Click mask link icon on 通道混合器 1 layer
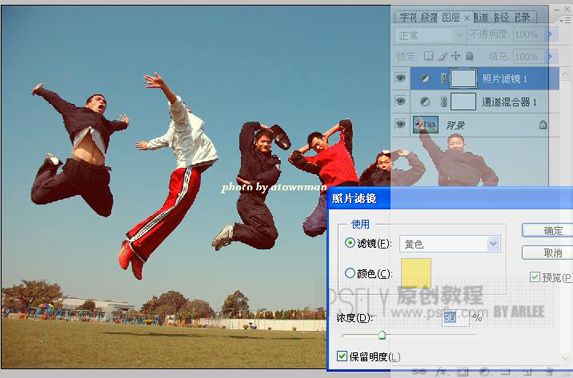 444,102
